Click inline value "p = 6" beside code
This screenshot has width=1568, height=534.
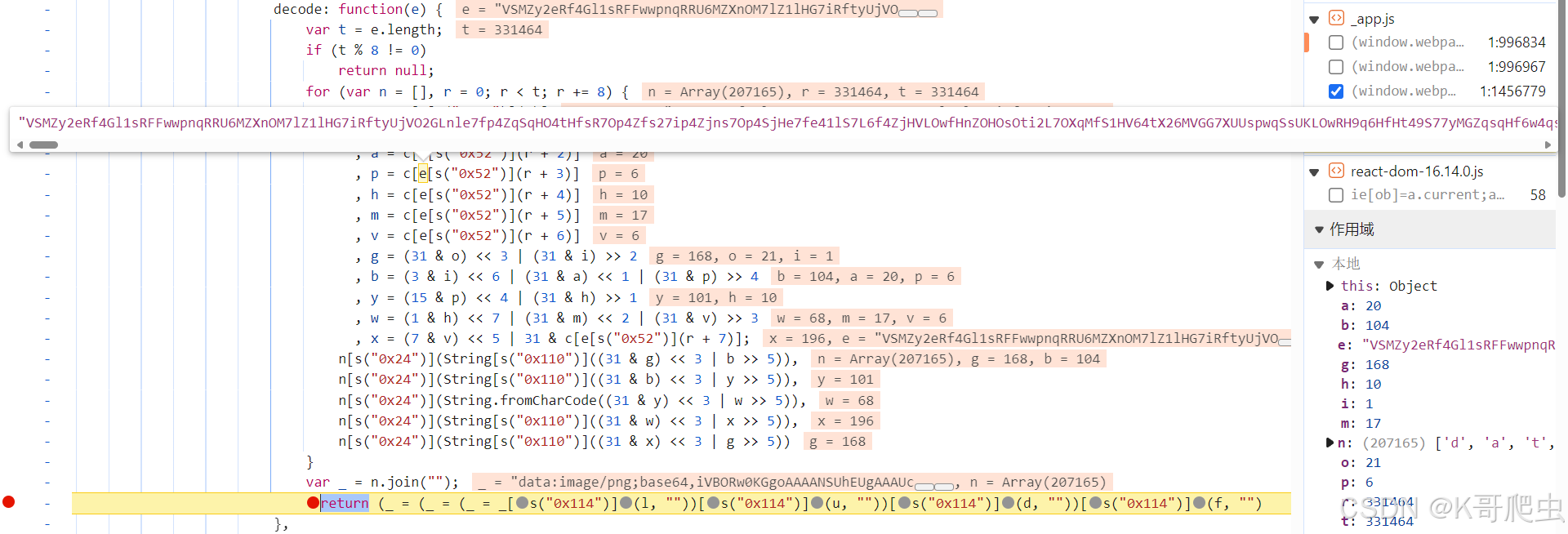click(618, 174)
